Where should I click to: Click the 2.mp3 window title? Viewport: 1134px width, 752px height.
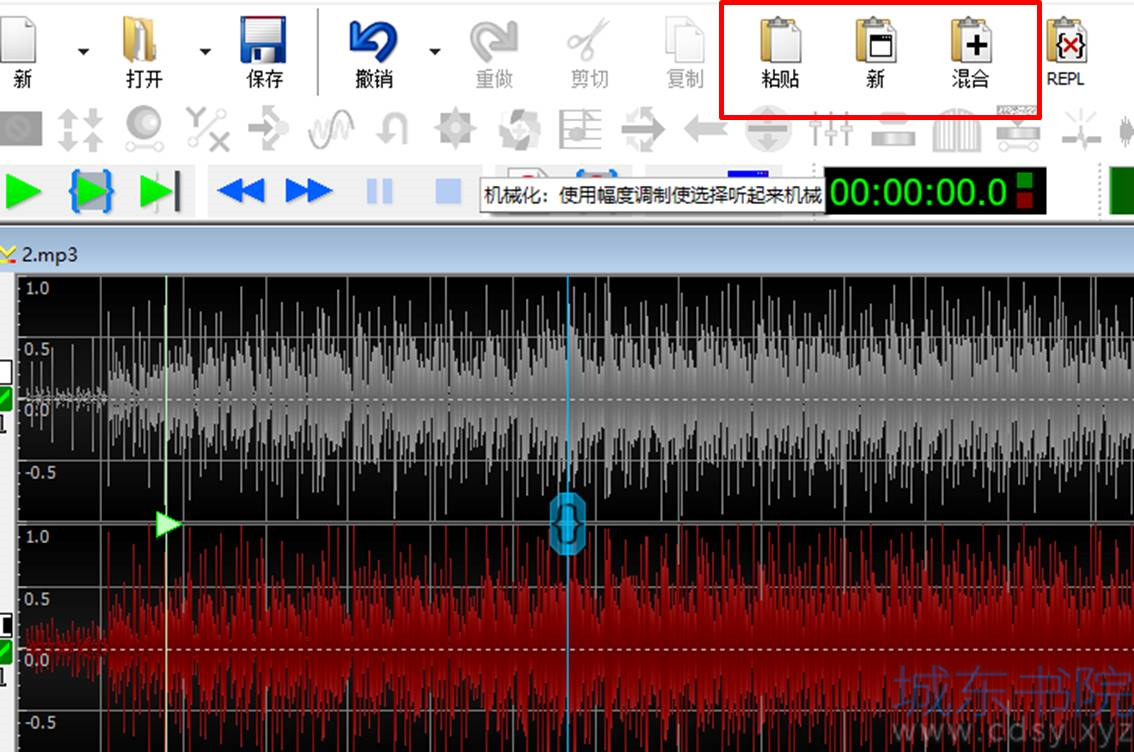tap(49, 255)
